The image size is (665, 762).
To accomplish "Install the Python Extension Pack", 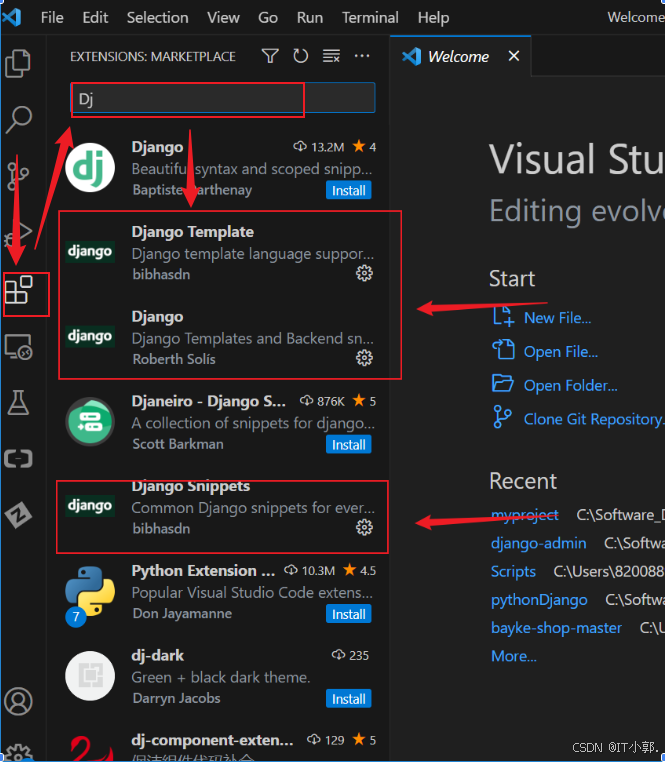I will [349, 614].
